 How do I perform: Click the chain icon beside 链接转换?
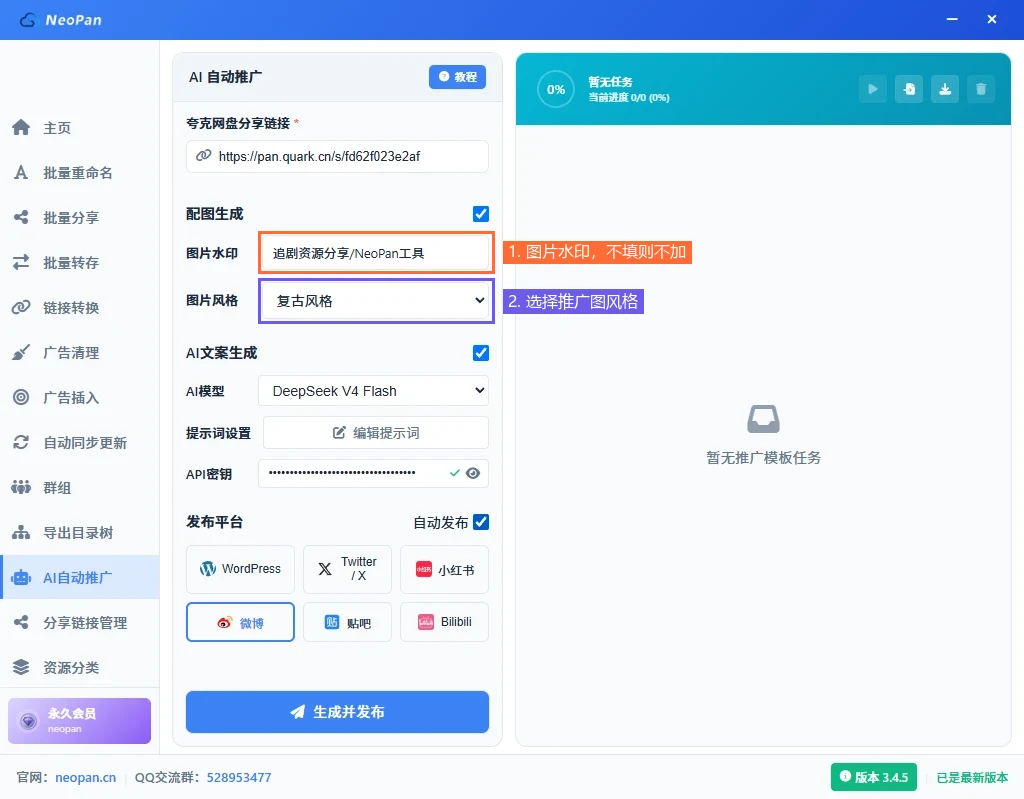pyautogui.click(x=21, y=308)
